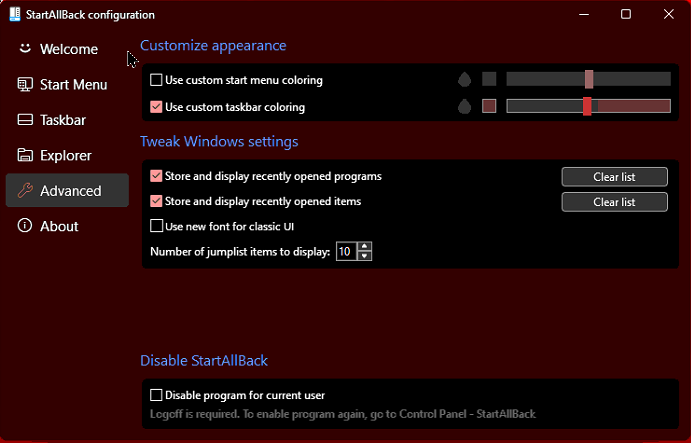Enable Use new font for classic UI
Viewport: 691px width, 443px height.
156,226
